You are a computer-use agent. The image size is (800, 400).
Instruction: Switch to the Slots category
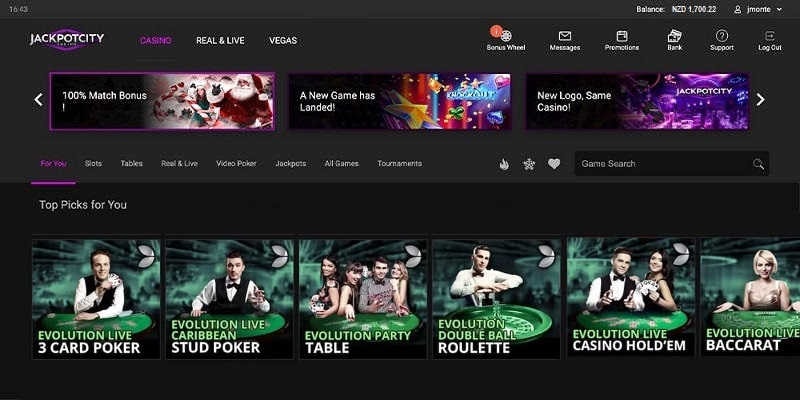tap(93, 164)
